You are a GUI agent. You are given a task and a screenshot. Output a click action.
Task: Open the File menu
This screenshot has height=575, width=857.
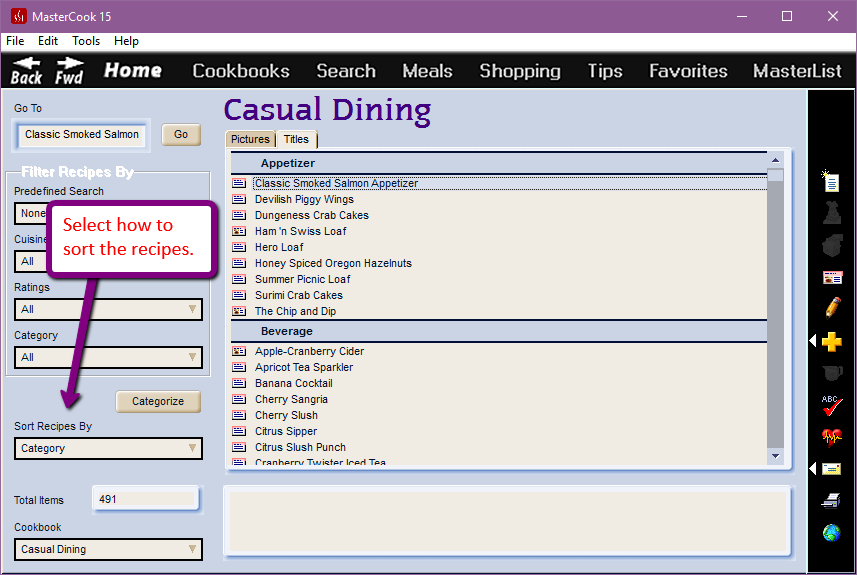click(15, 41)
